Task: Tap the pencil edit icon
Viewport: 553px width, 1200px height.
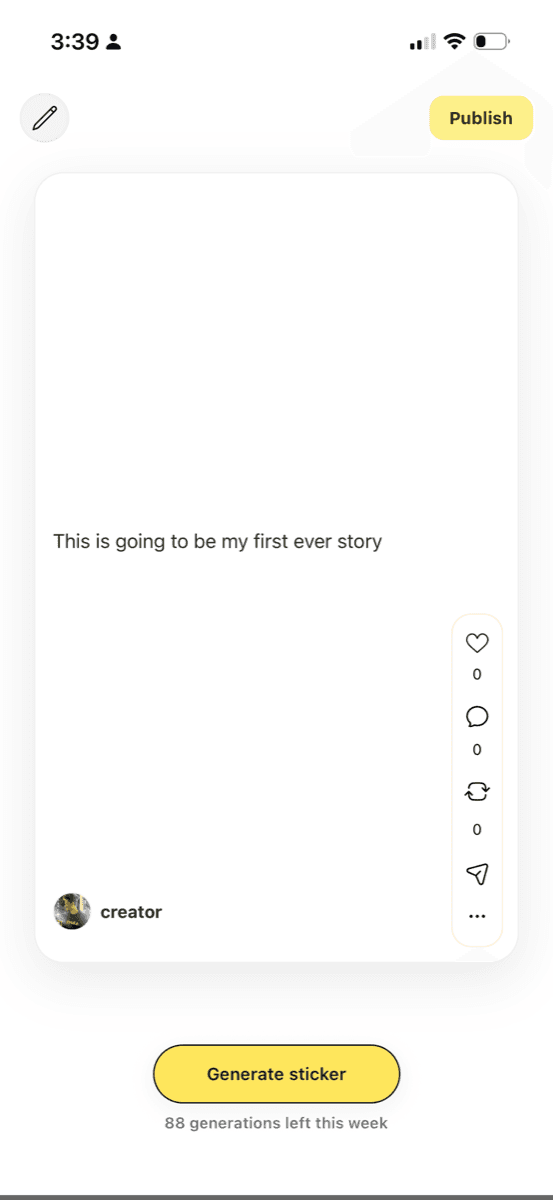Action: point(44,119)
